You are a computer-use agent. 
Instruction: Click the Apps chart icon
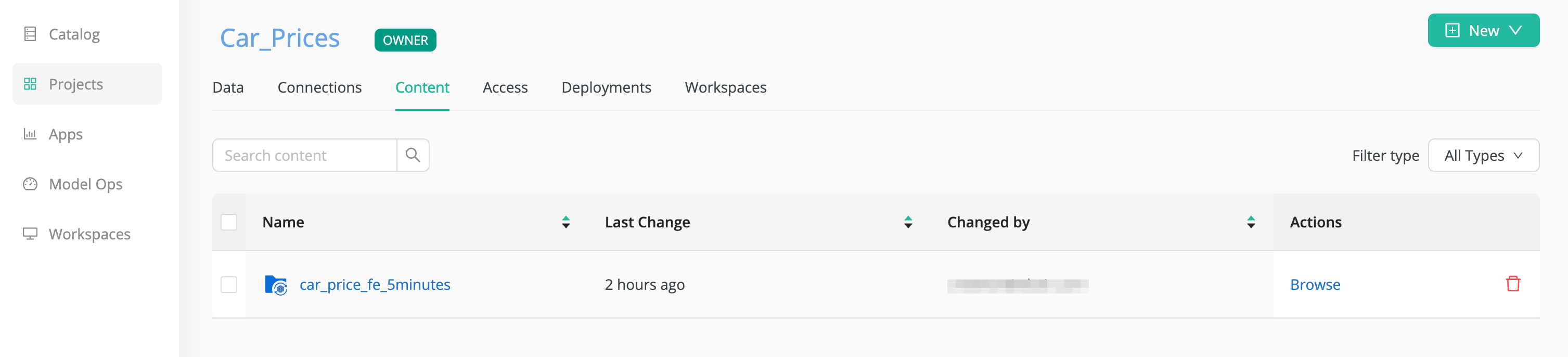tap(30, 134)
